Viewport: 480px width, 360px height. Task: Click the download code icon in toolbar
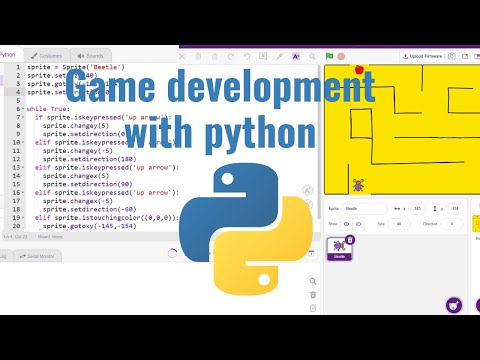click(263, 56)
